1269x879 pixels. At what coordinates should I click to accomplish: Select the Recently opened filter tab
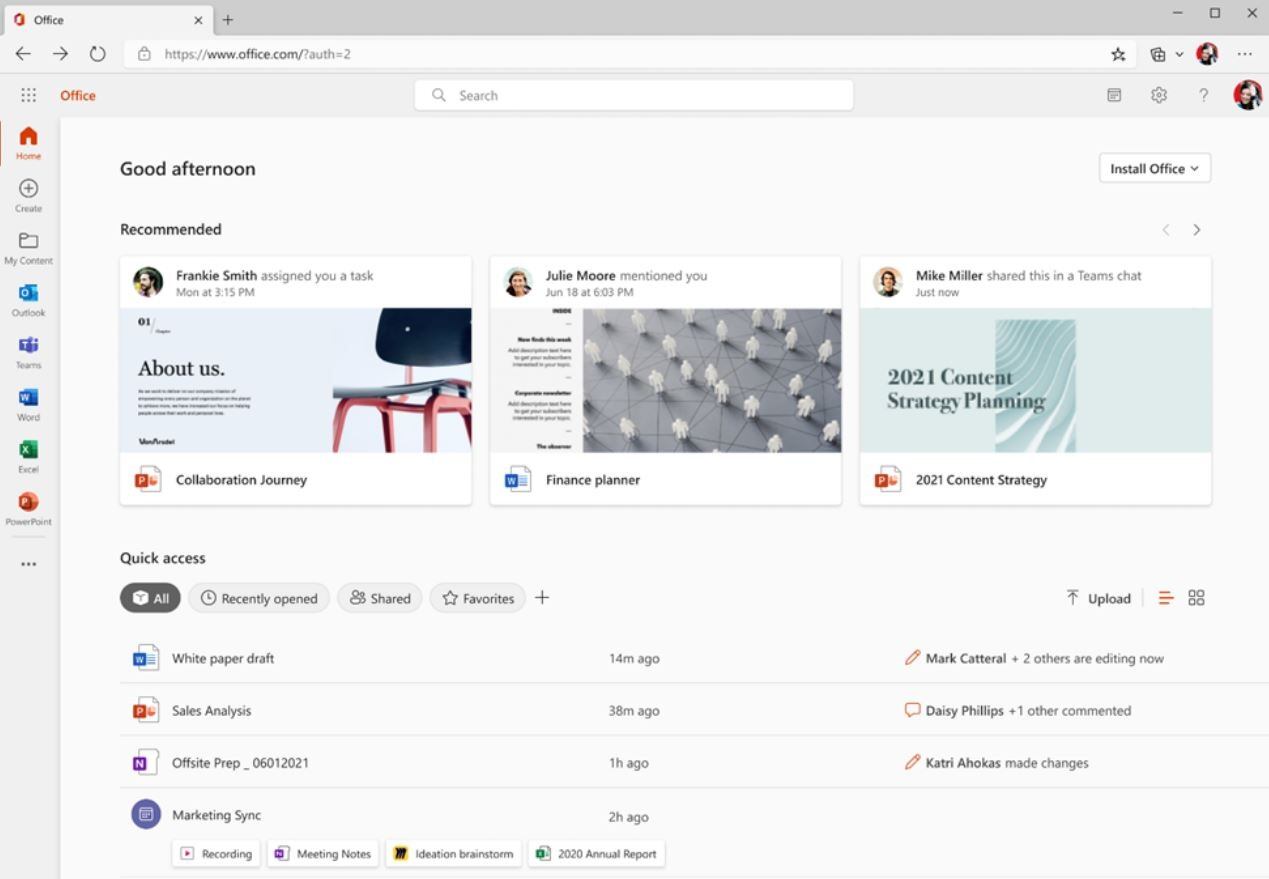(259, 598)
